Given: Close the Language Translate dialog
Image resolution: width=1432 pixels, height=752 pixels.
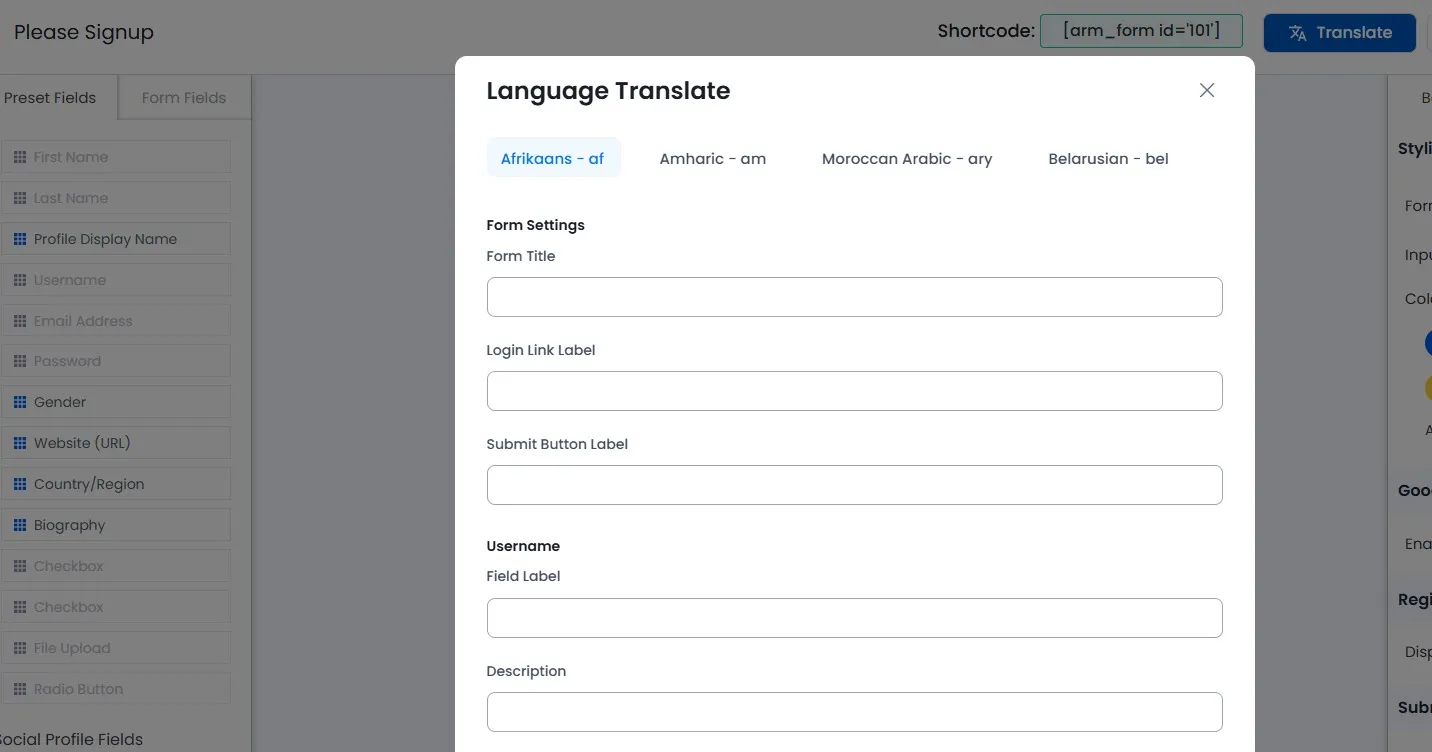Looking at the screenshot, I should click(x=1206, y=90).
